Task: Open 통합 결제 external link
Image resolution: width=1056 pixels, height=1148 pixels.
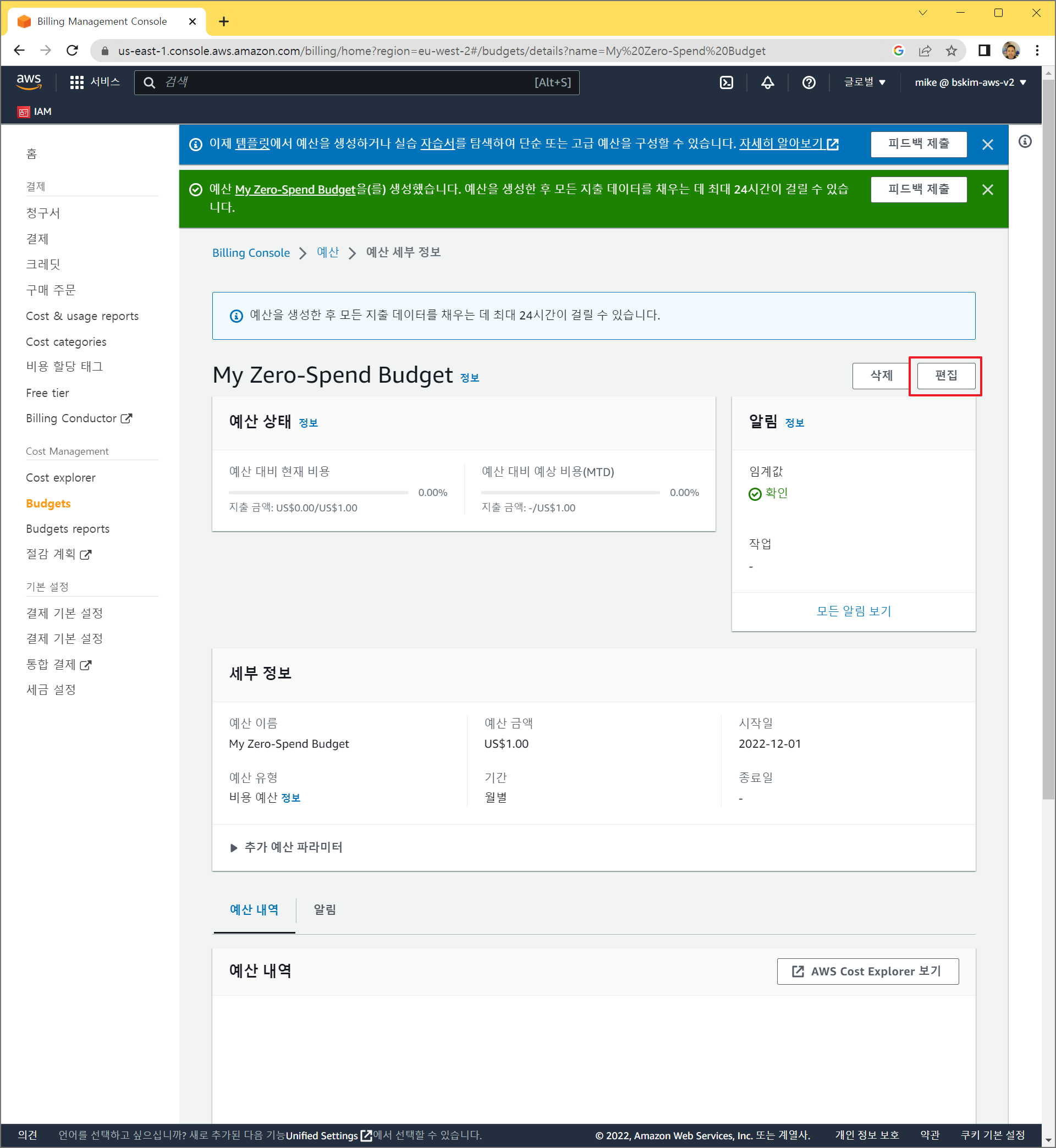Action: click(x=58, y=665)
